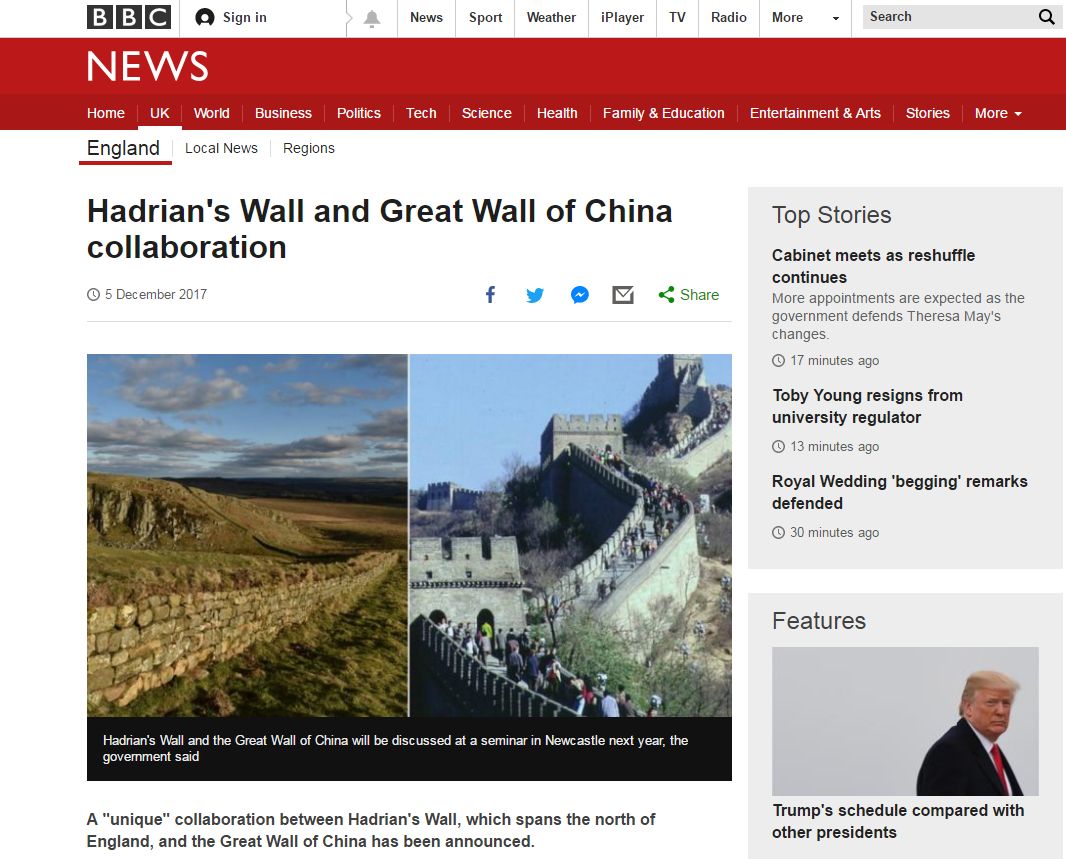Viewport: 1066px width, 859px height.
Task: Click in the Search input field
Action: (x=948, y=17)
